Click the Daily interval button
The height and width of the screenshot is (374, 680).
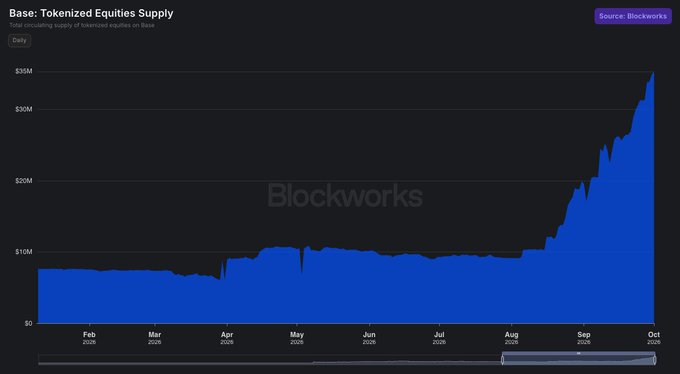[20, 40]
